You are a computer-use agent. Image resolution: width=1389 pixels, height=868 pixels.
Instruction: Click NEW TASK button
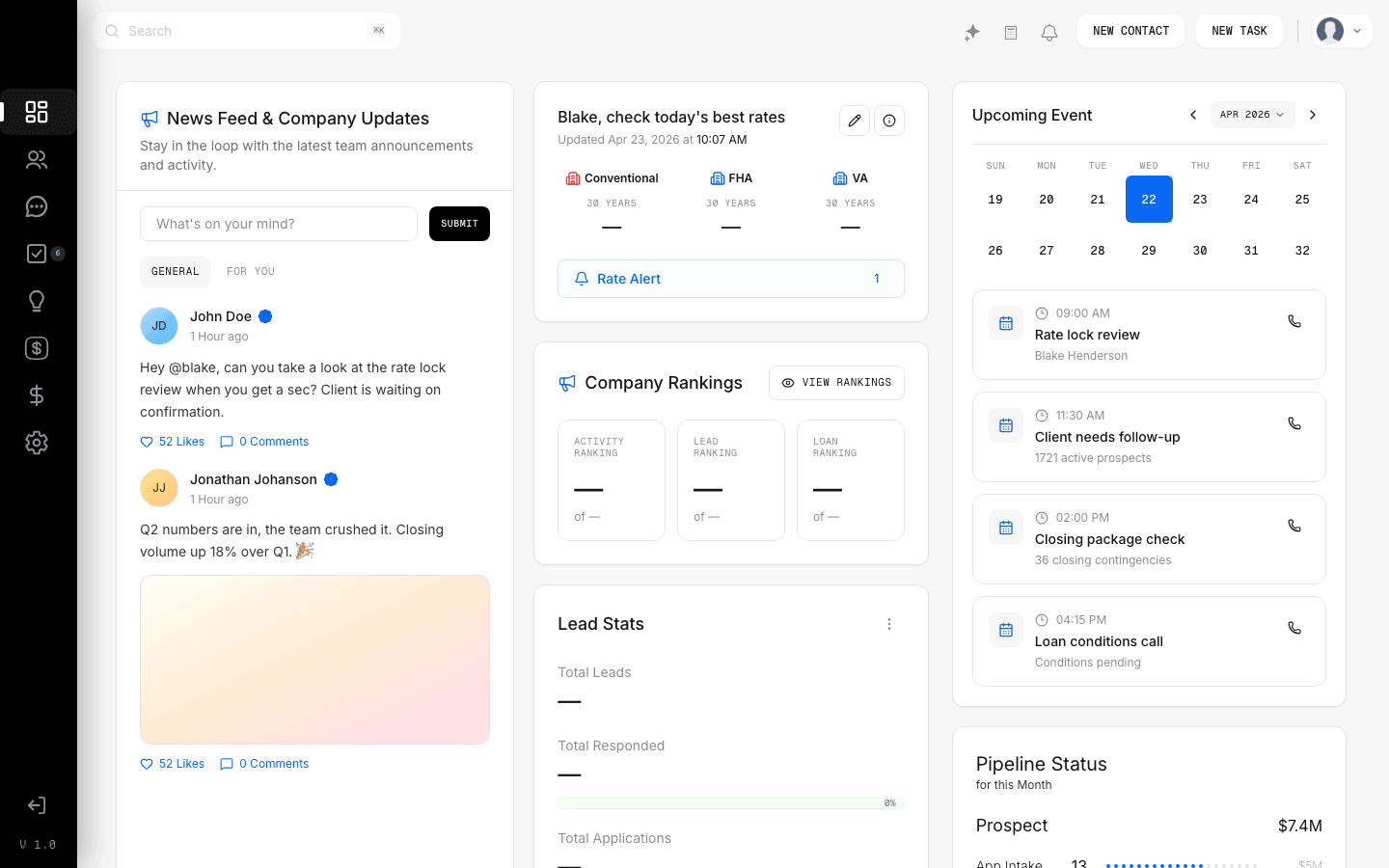click(x=1239, y=31)
